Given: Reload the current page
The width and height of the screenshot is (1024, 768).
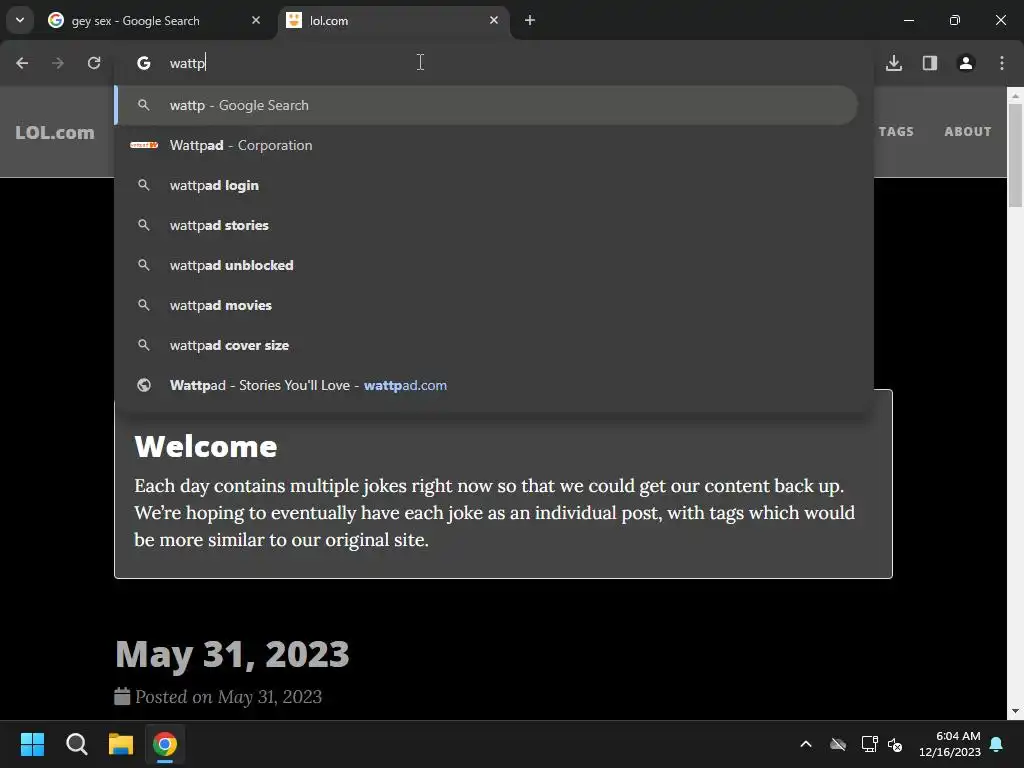Looking at the screenshot, I should (94, 63).
